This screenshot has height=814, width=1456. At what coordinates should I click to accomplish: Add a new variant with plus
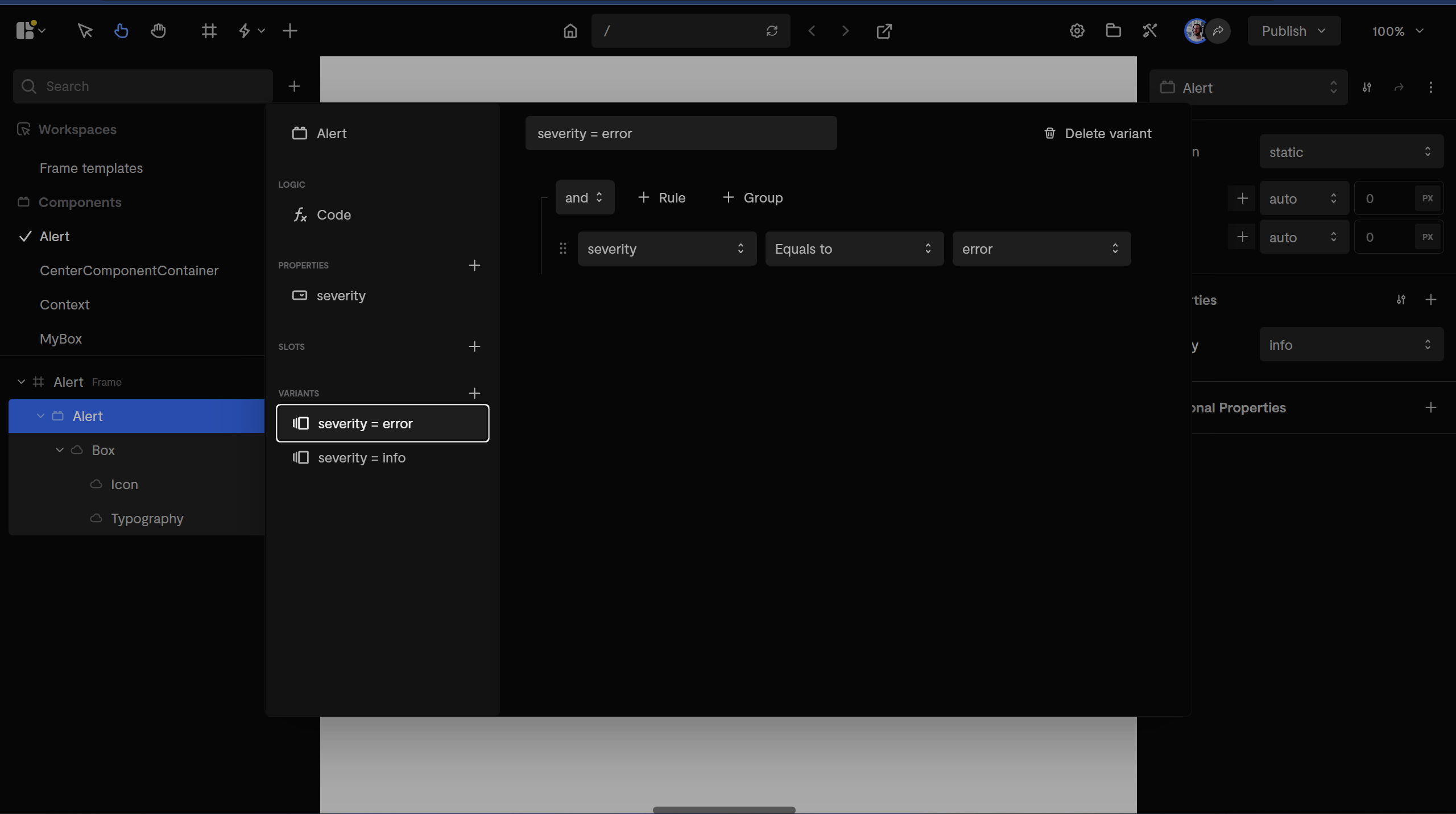pos(474,393)
